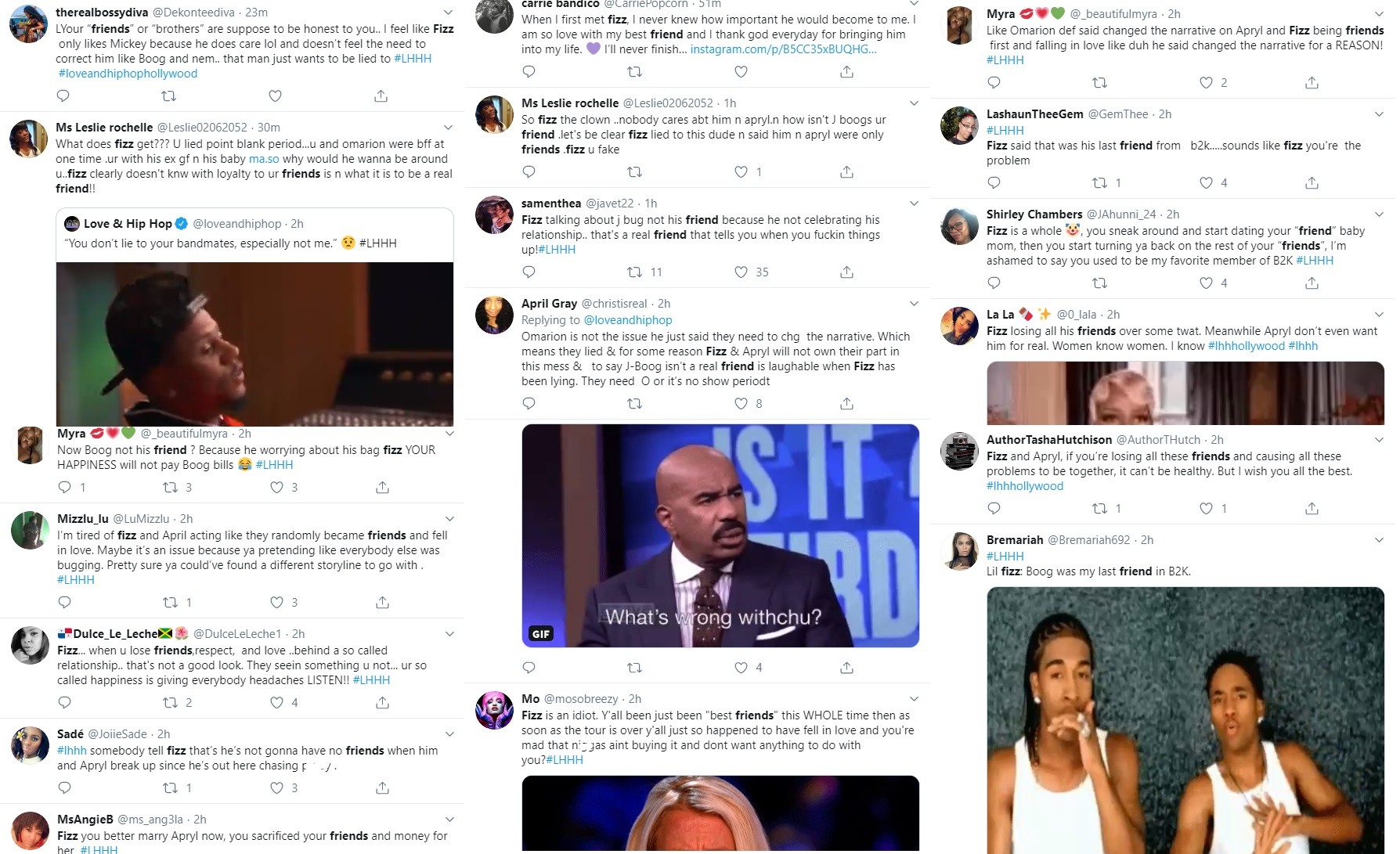Open @loveandhiphop in April Gray's reply

(628, 320)
